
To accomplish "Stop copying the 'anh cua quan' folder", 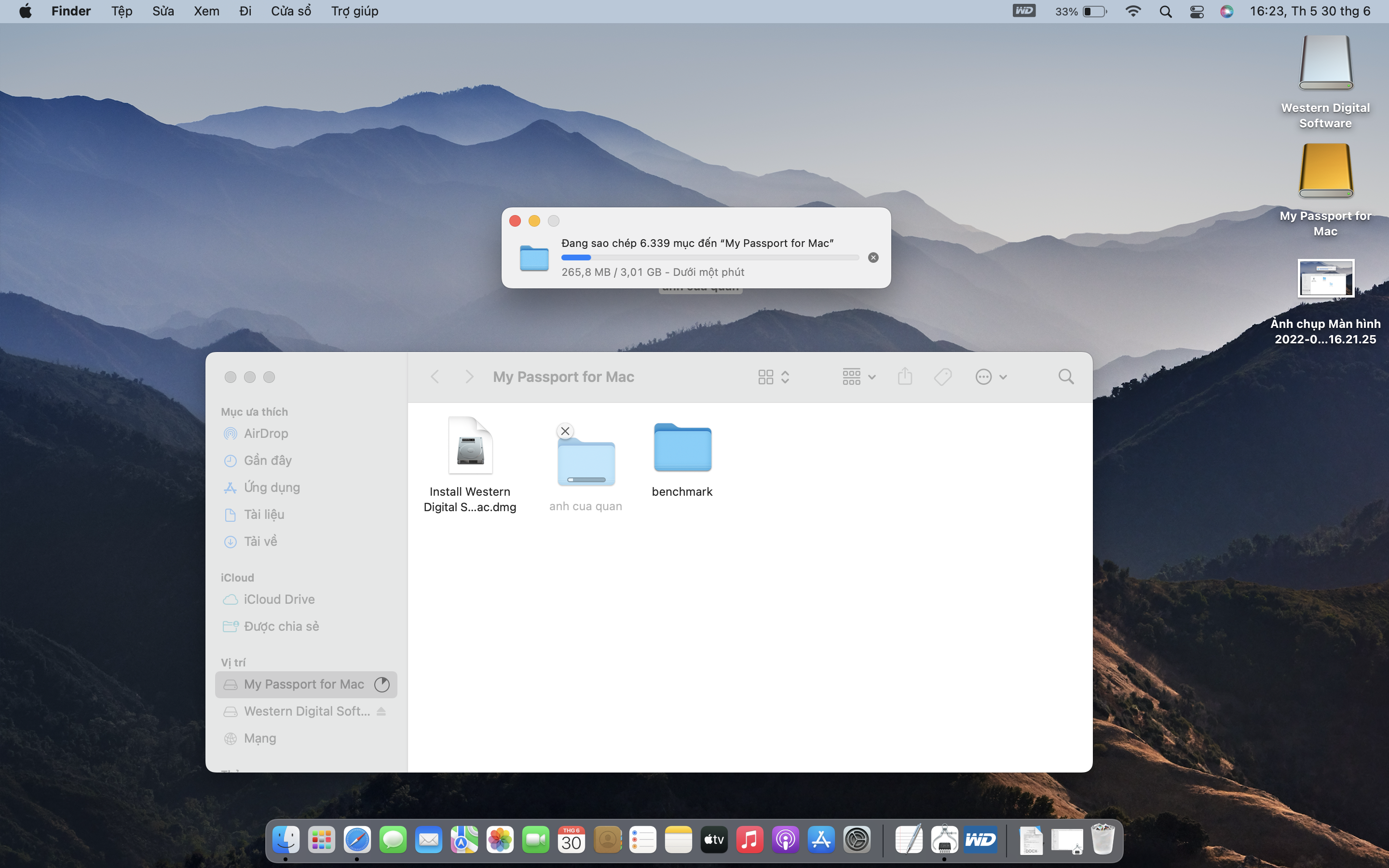I will 565,431.
